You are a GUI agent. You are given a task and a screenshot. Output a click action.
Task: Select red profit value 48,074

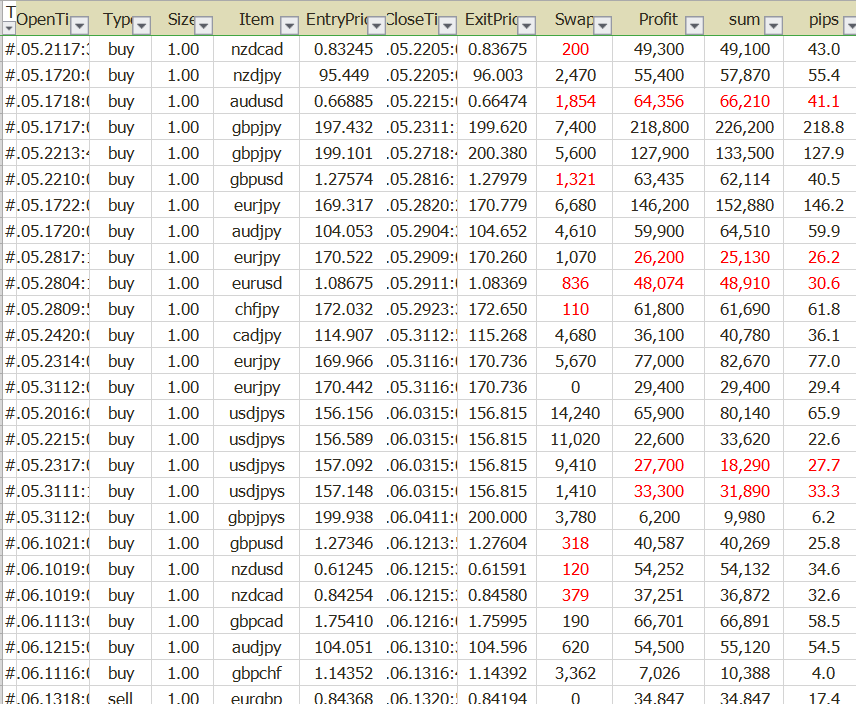(x=659, y=283)
